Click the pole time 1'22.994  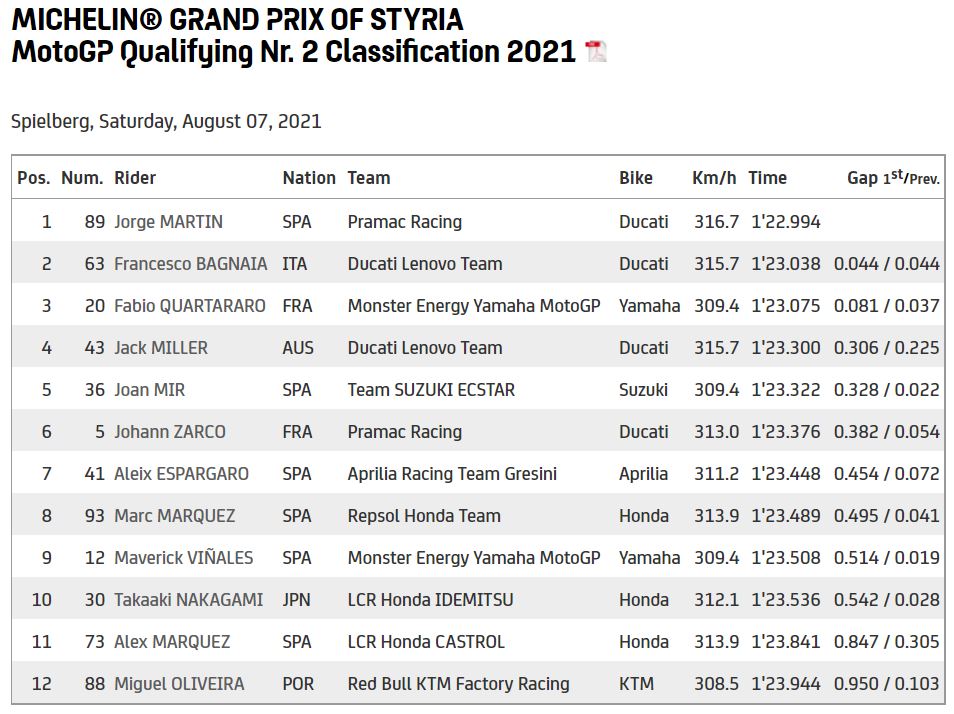(785, 222)
